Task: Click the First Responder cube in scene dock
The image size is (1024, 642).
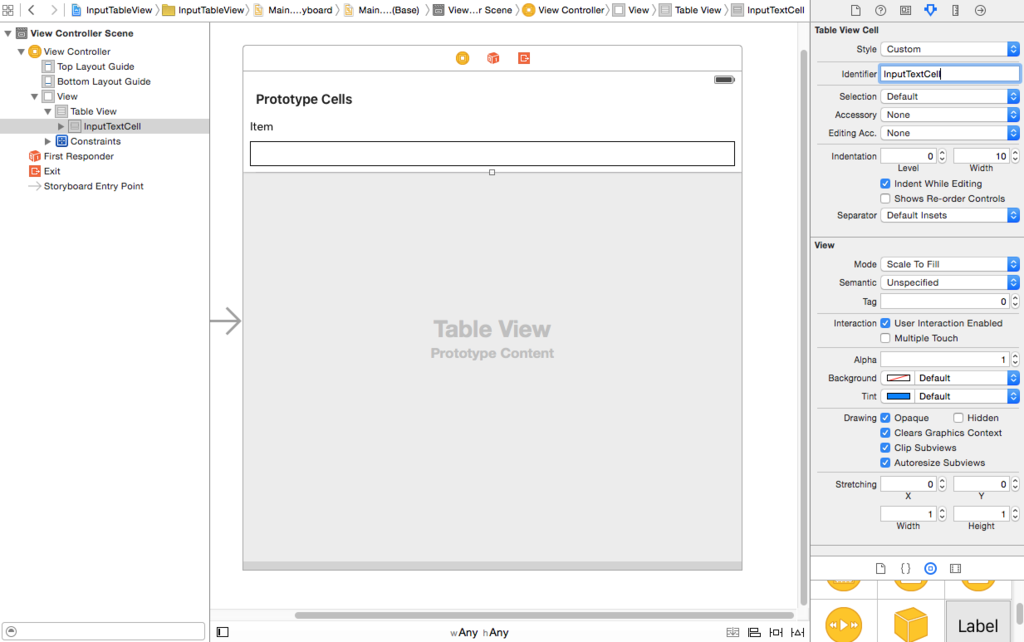Action: click(x=493, y=58)
